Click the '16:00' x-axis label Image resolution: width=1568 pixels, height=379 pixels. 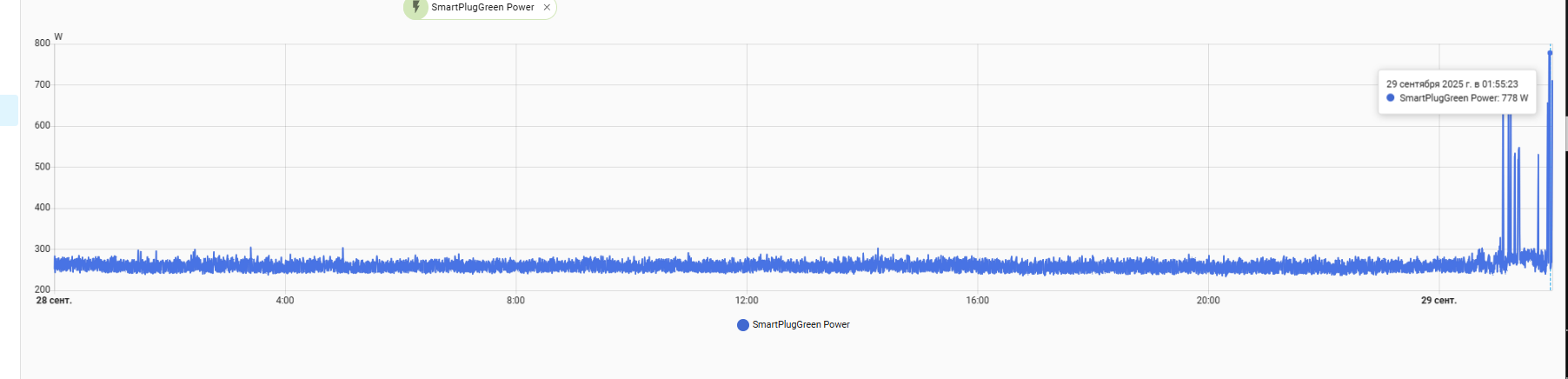click(x=977, y=301)
